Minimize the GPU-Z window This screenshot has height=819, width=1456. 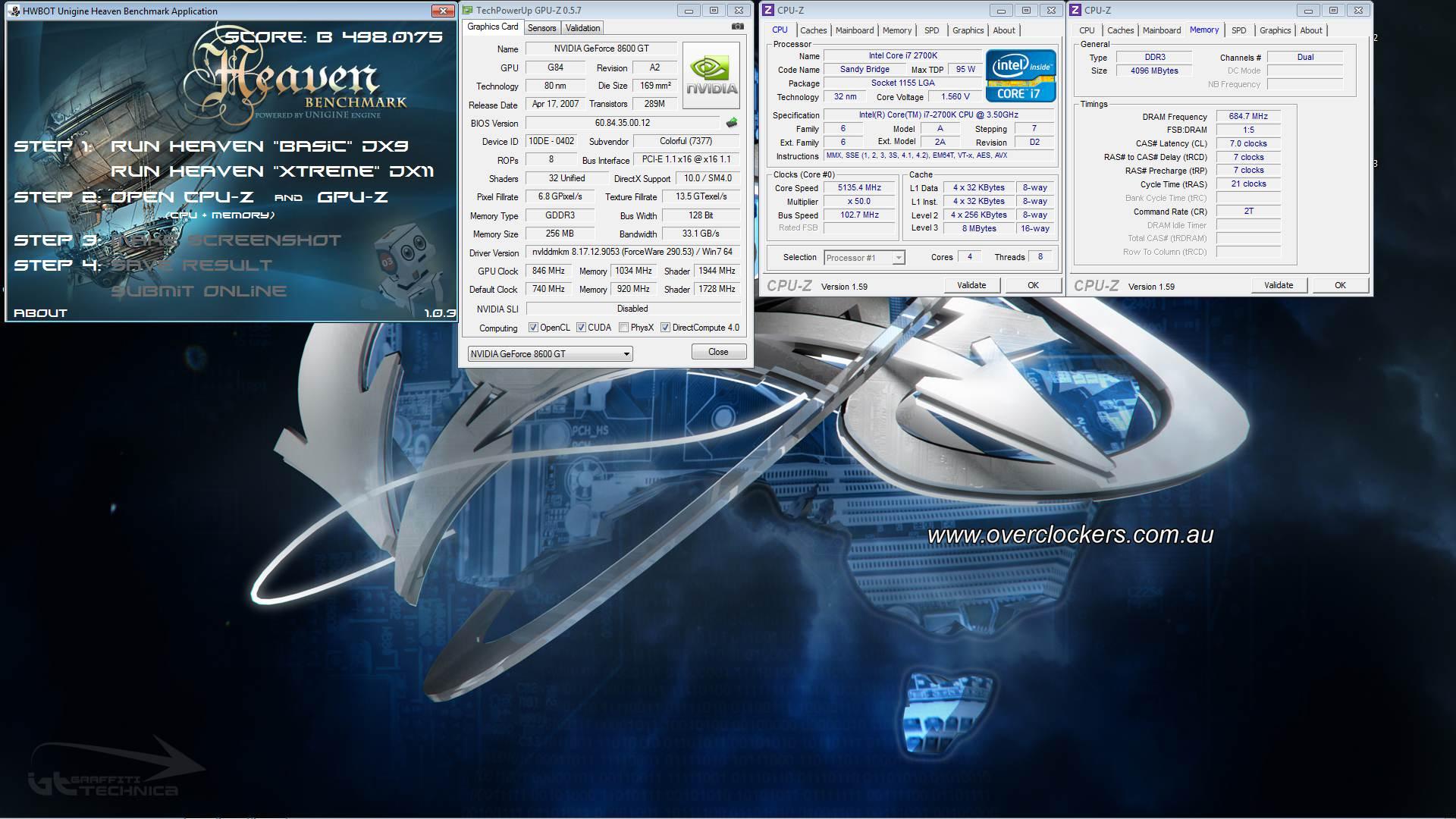click(x=689, y=10)
